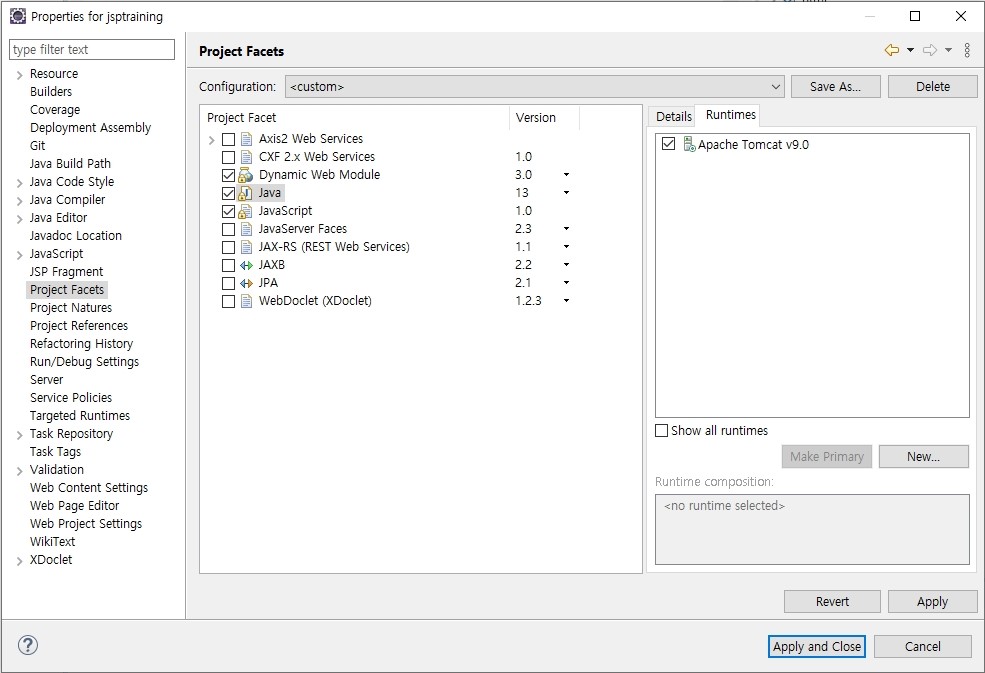Screen dimensions: 985x673
Task: Open back history dropdown arrow
Action: point(910,50)
